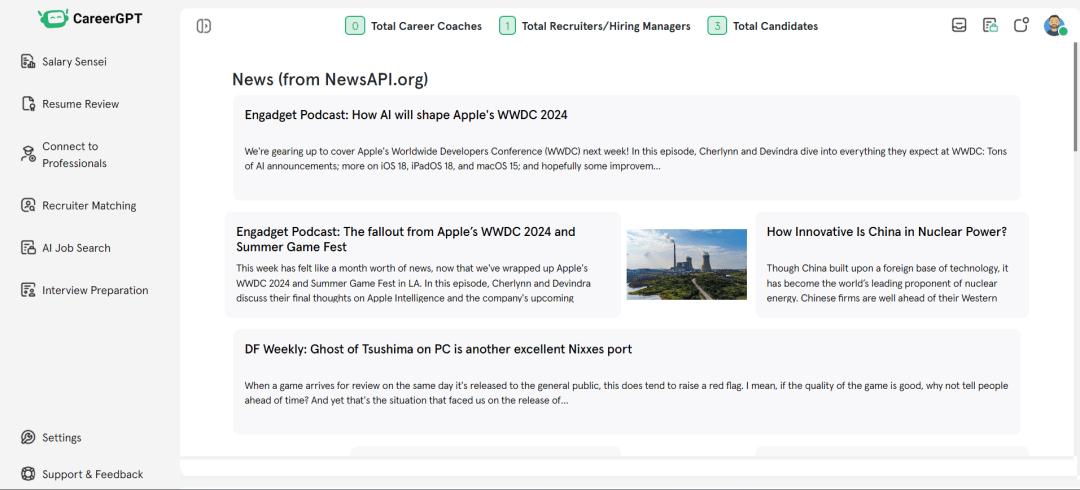The height and width of the screenshot is (490, 1080).
Task: Click the Interview Preparation sidebar icon
Action: pos(28,290)
